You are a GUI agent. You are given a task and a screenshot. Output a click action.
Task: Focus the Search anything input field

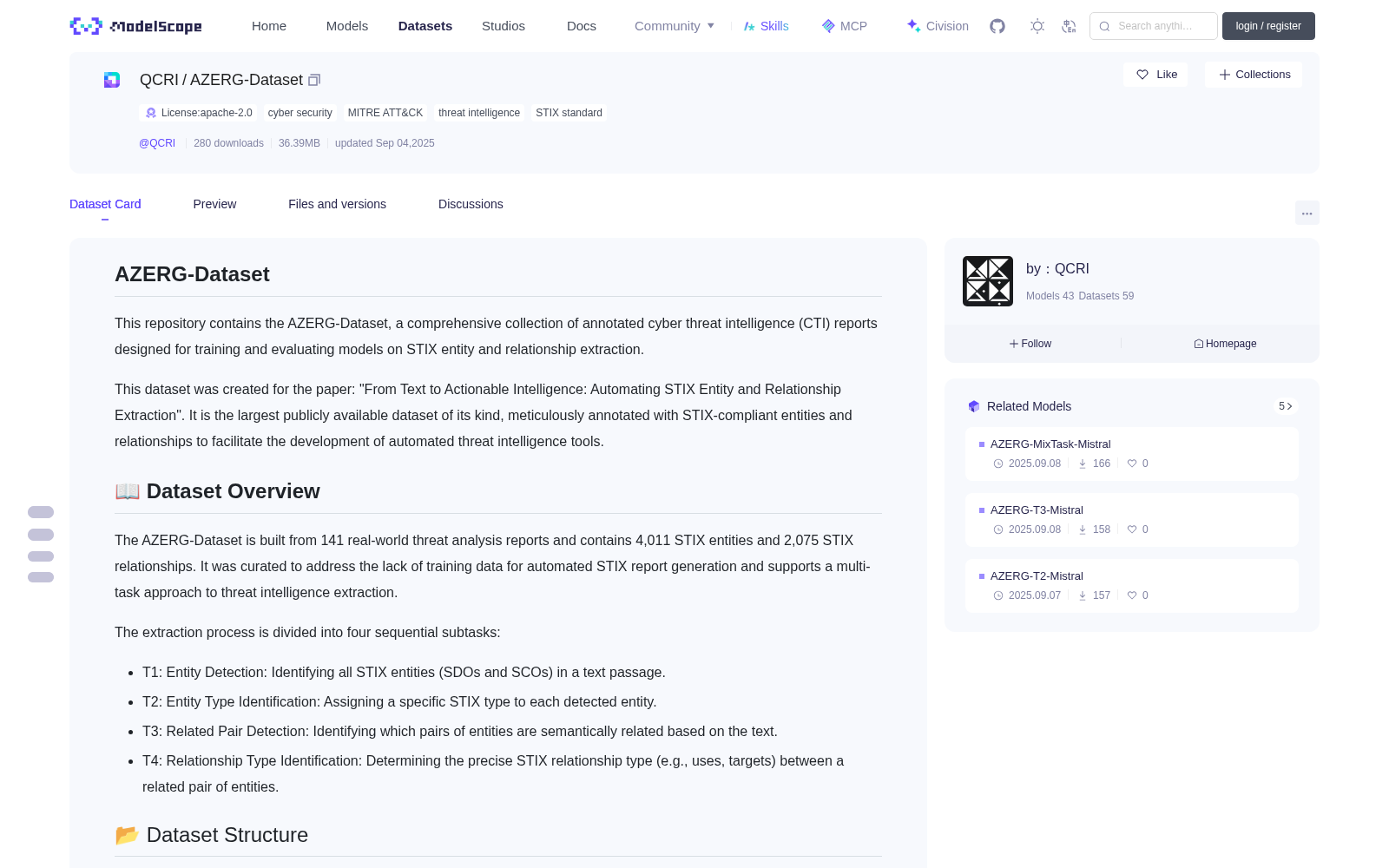1154,26
